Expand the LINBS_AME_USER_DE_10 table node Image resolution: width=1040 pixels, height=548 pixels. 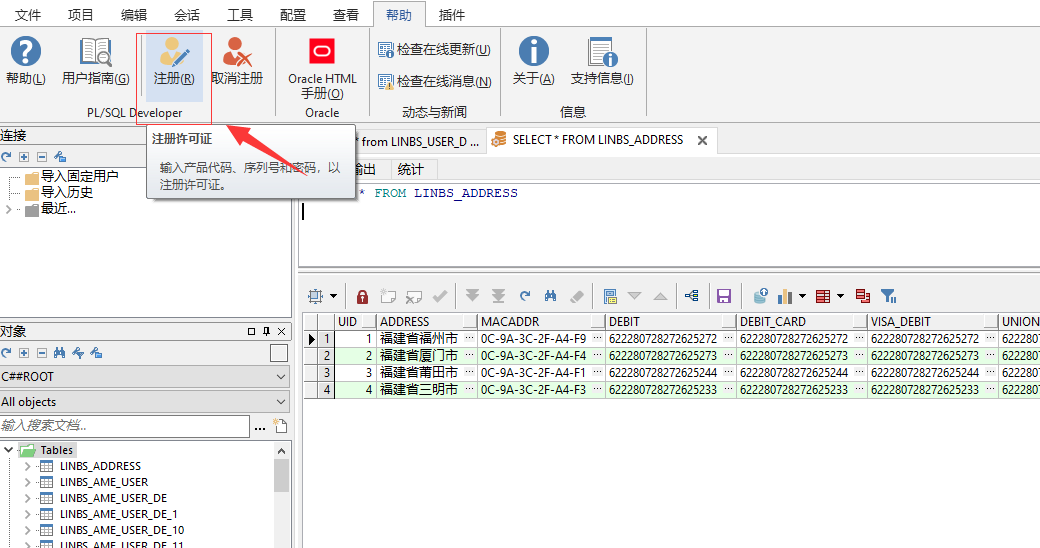coord(27,530)
